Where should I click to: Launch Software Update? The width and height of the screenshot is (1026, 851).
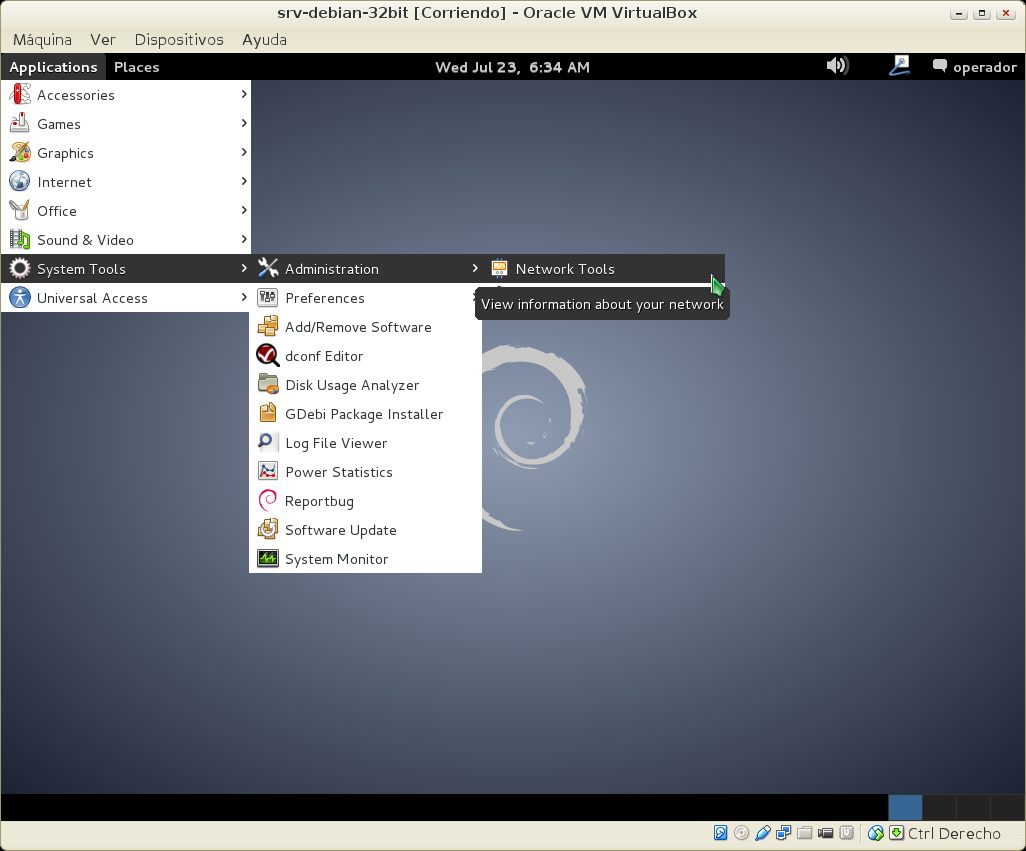pos(340,530)
